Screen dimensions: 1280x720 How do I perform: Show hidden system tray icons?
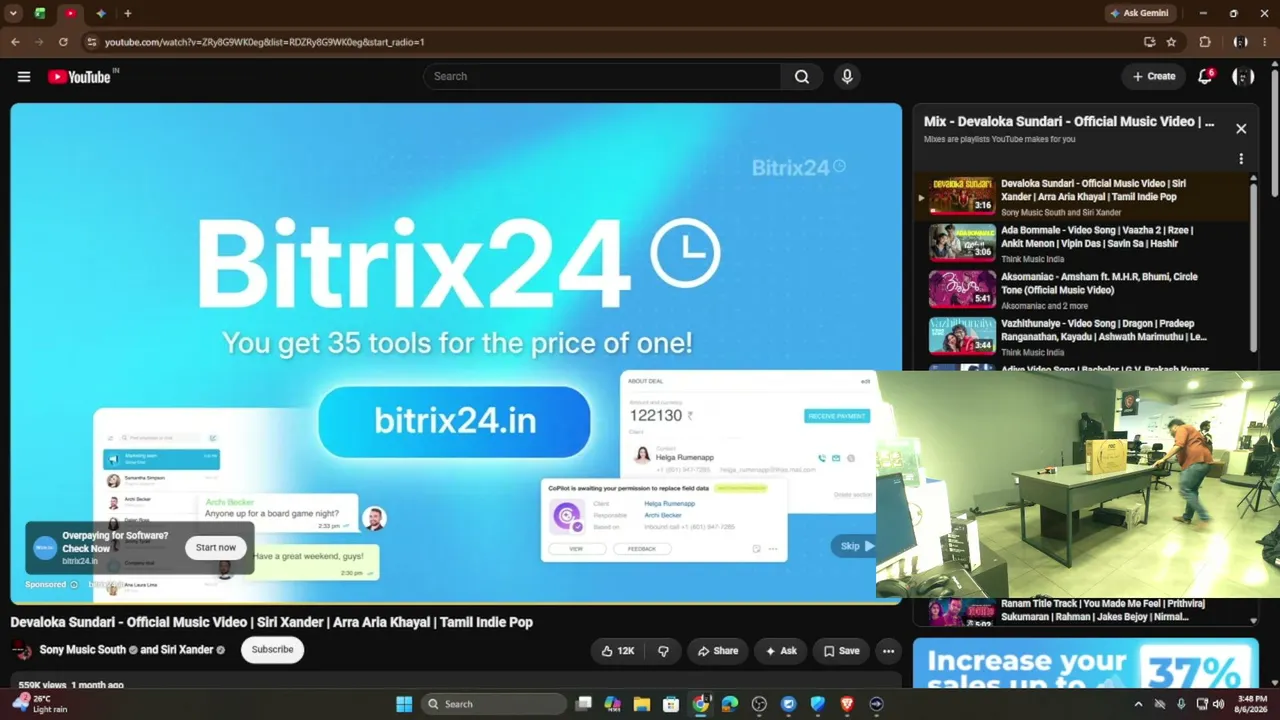[1138, 704]
